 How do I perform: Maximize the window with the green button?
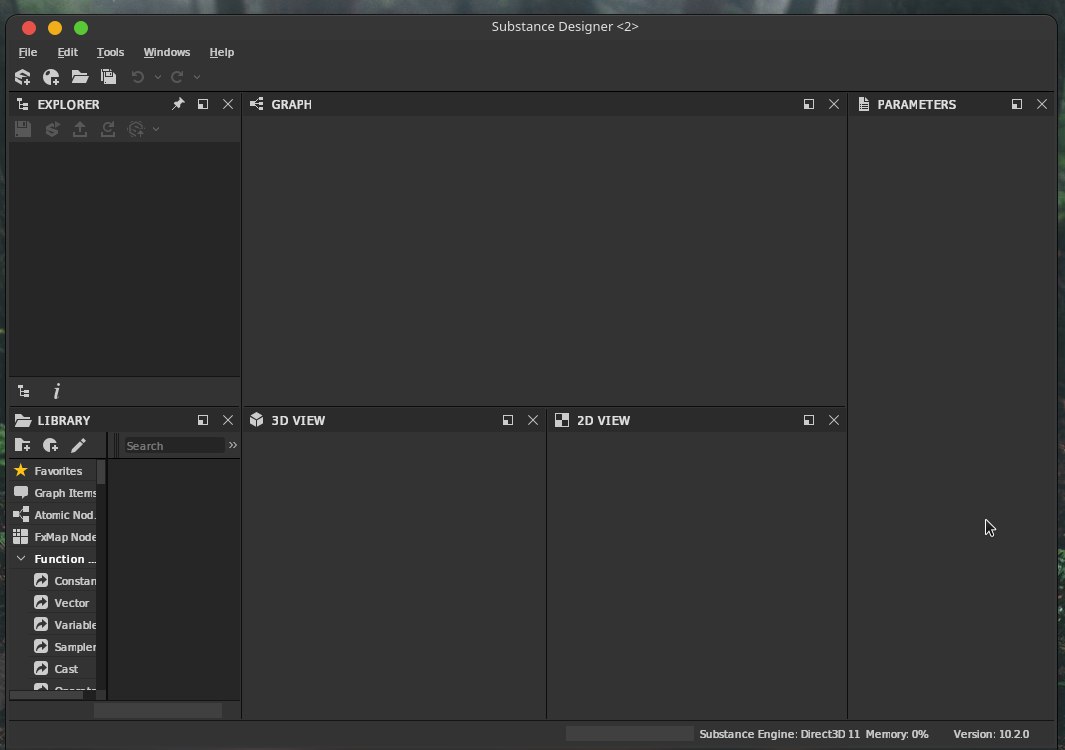81,28
